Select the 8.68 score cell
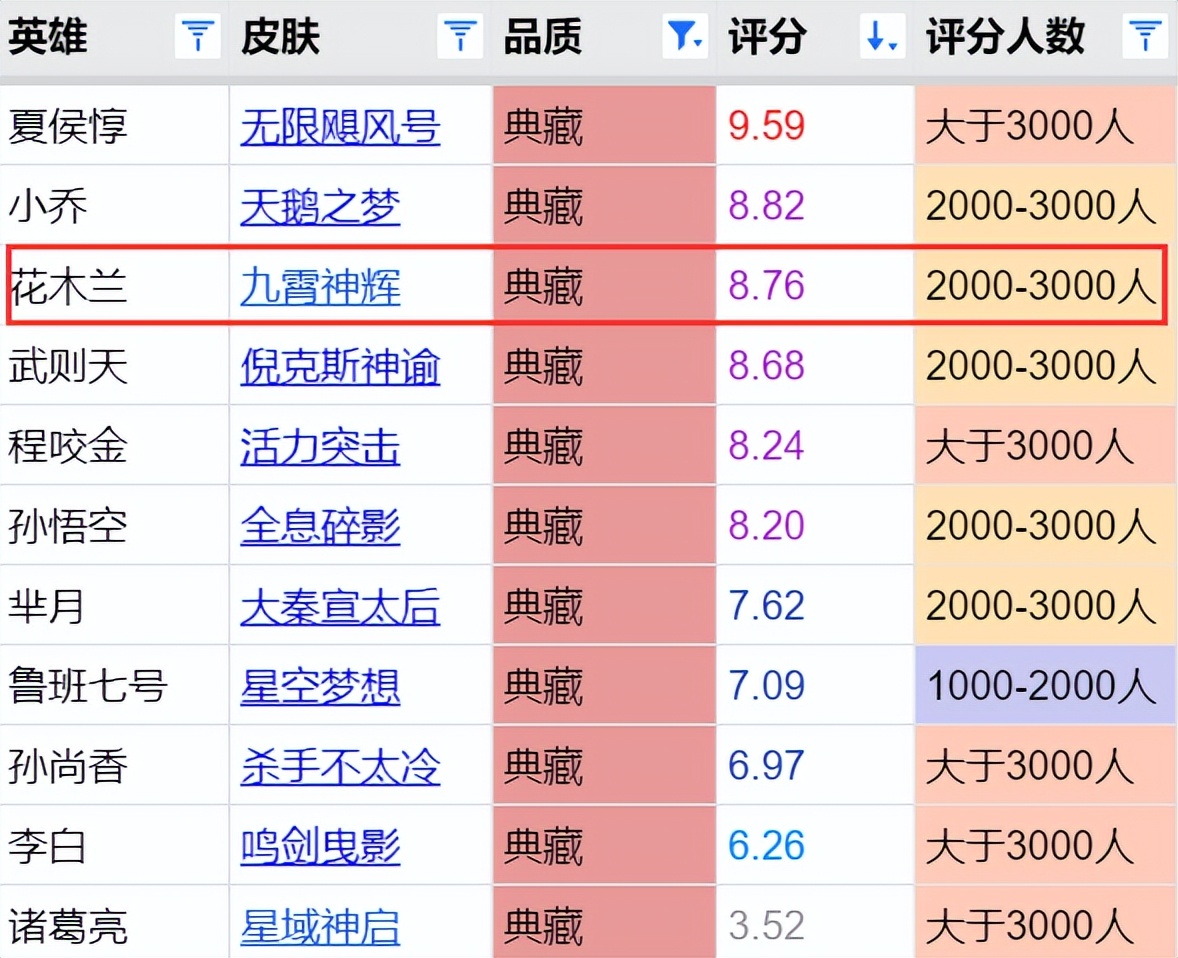The height and width of the screenshot is (958, 1178). click(x=815, y=365)
